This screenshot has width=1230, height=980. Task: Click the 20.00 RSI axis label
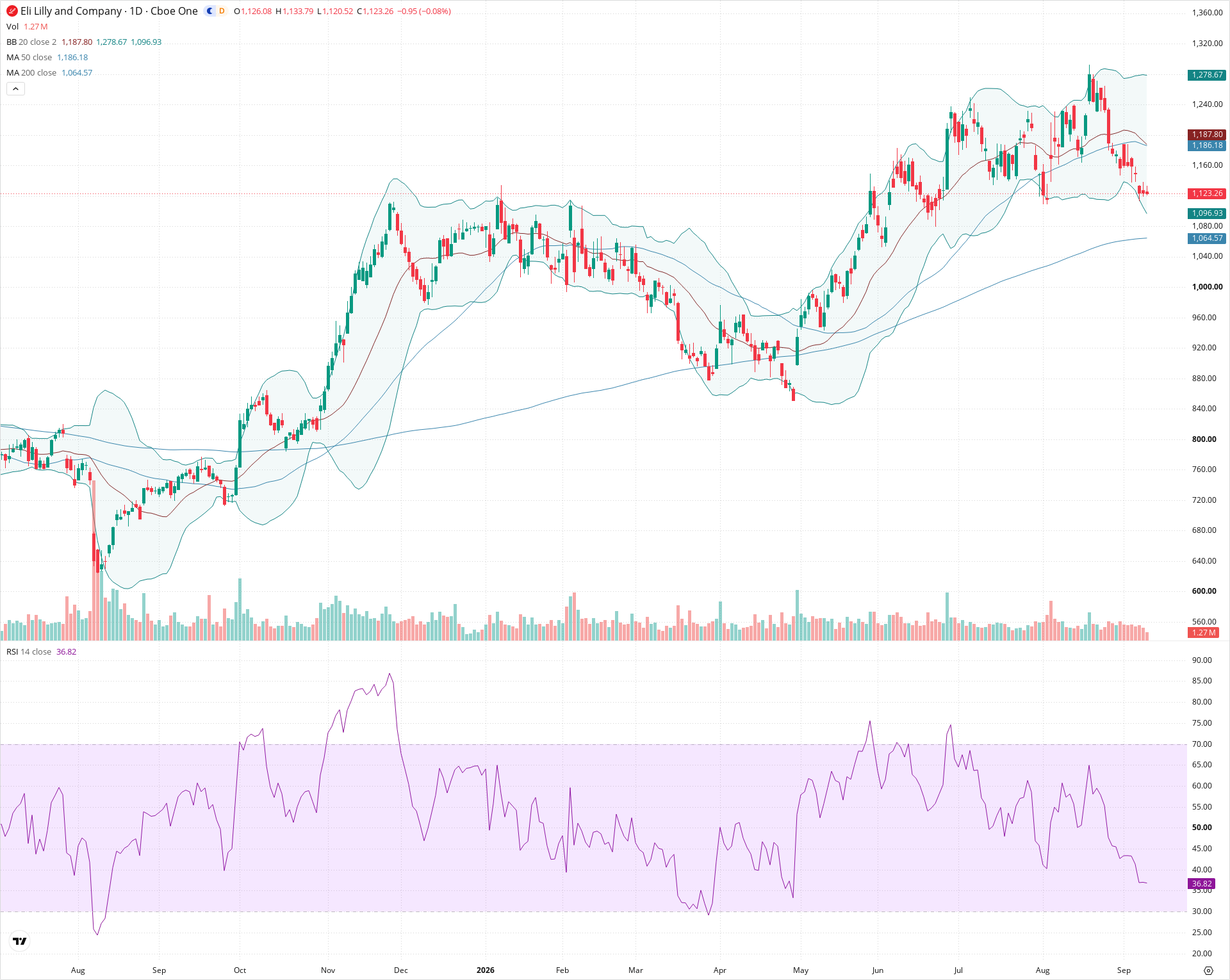tap(1202, 954)
